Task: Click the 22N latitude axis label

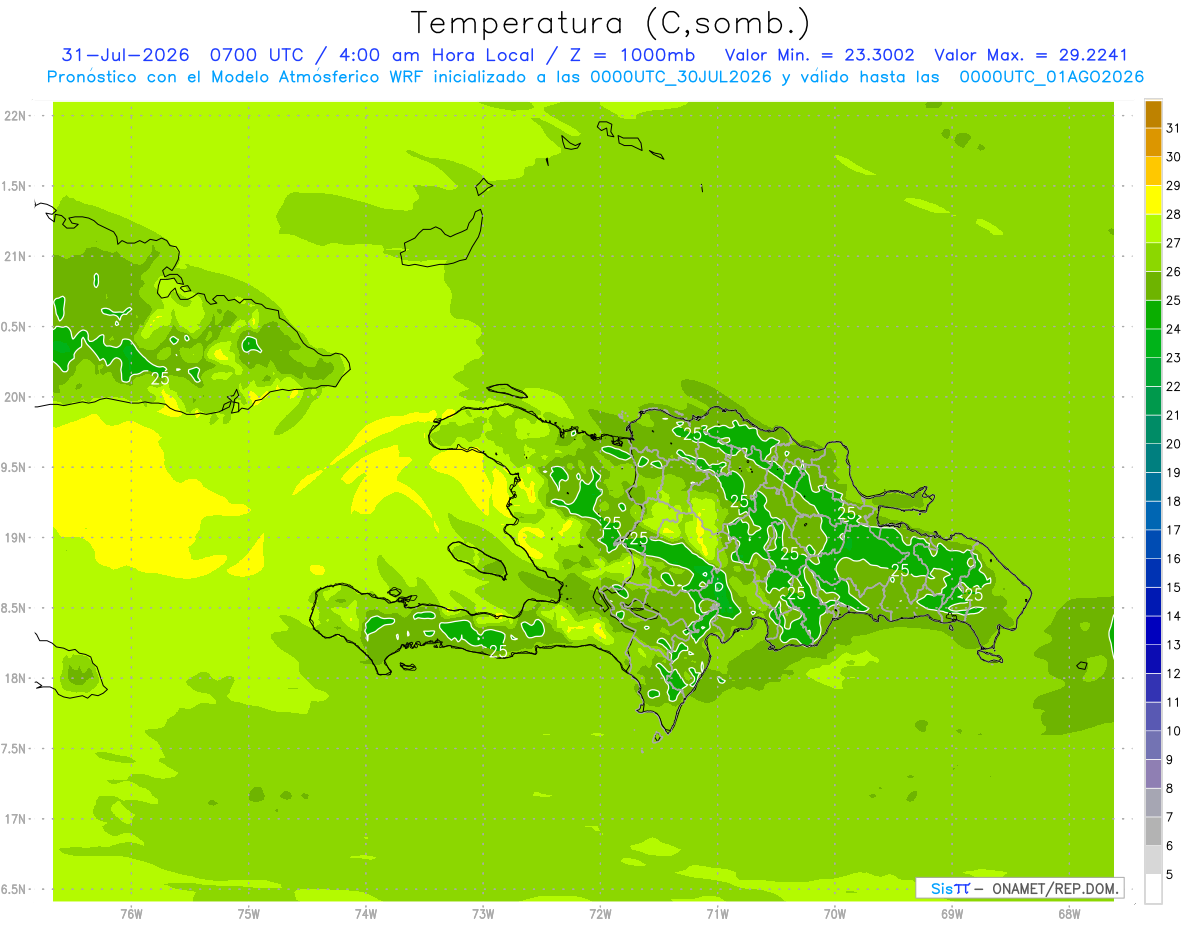Action: pos(16,116)
